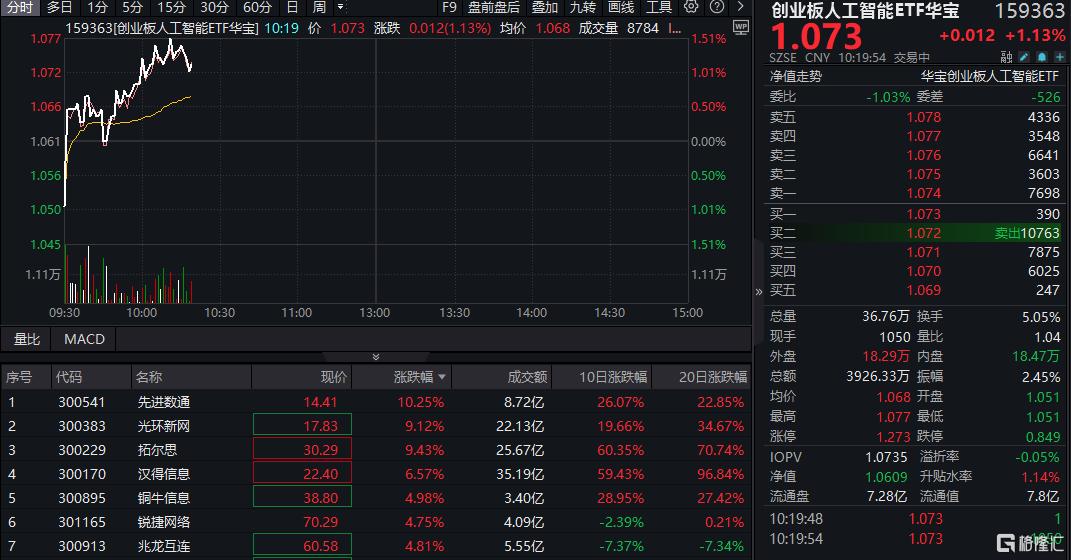
Task: Open the 画线 drawing tools
Action: point(621,8)
